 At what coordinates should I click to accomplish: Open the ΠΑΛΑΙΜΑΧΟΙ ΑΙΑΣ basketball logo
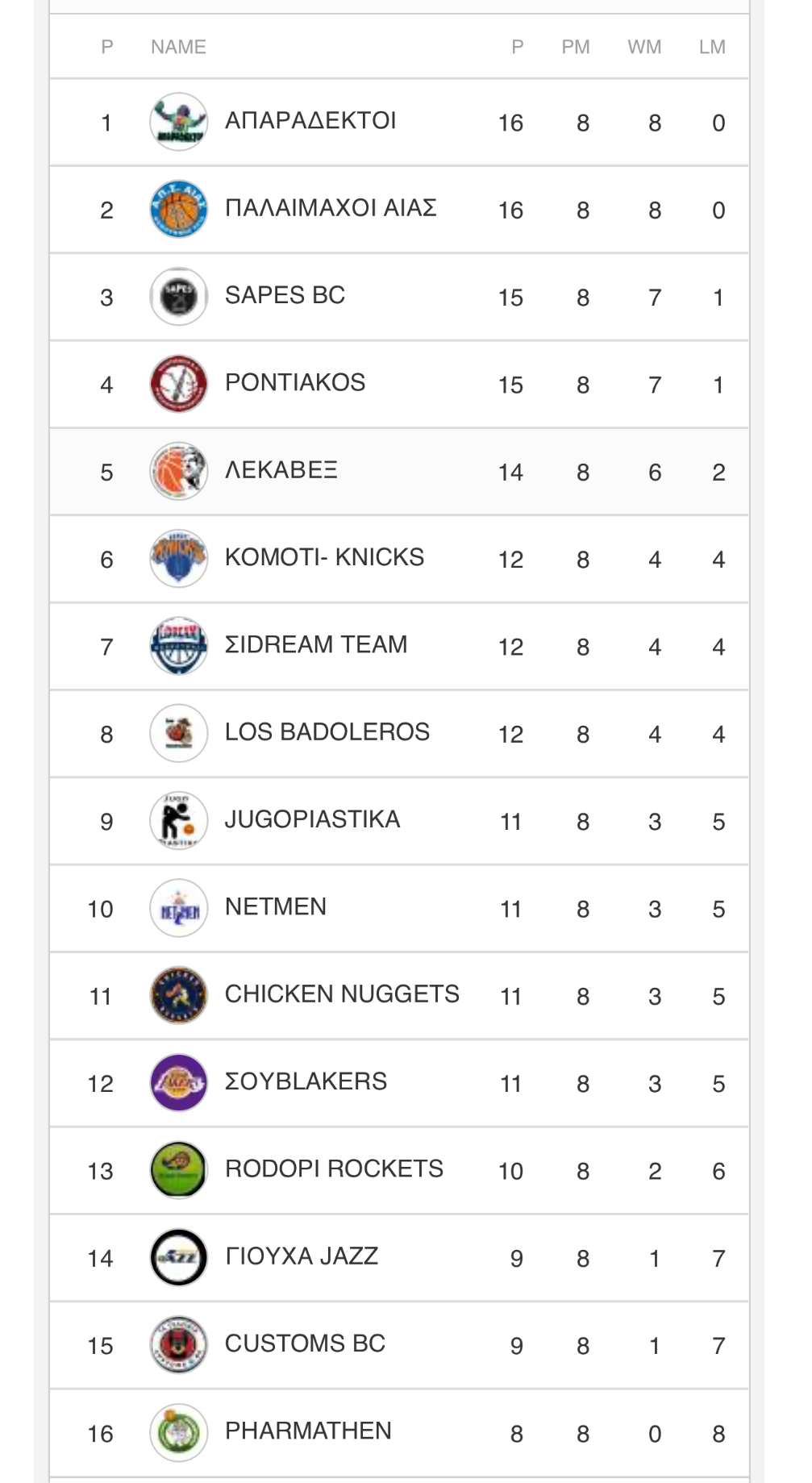(x=179, y=210)
